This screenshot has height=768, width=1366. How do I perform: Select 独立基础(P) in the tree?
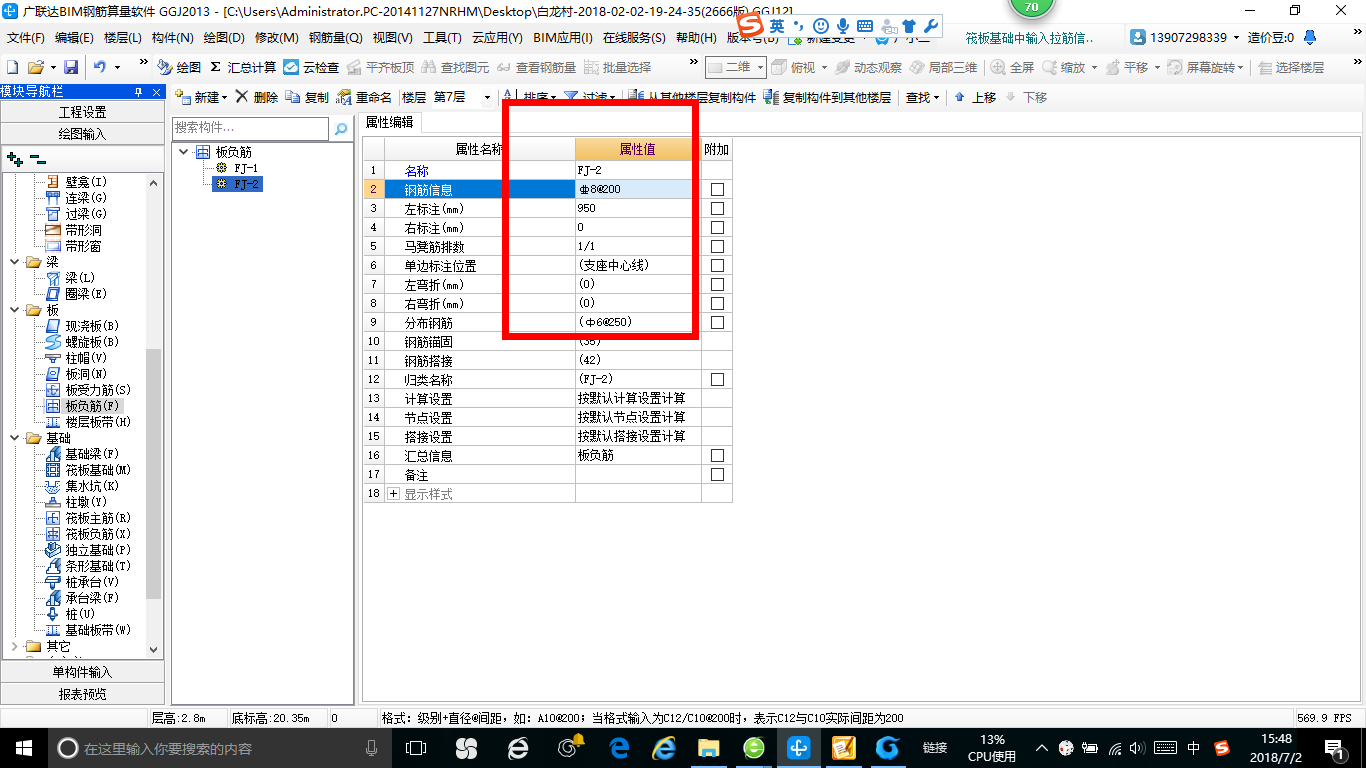(x=98, y=550)
